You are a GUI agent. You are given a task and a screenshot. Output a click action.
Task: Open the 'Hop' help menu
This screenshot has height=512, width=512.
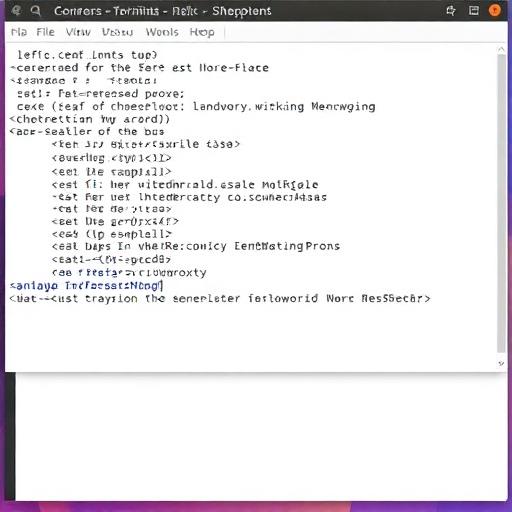(202, 32)
